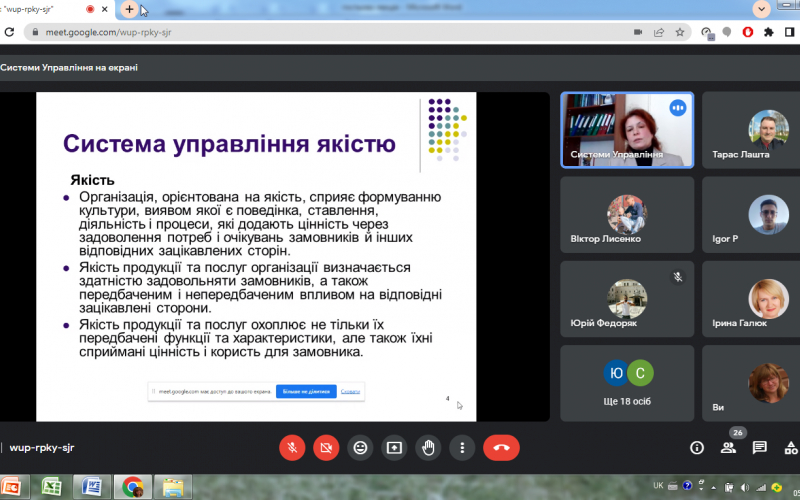
Task: Open the Extensions puzzle icon
Action: click(768, 32)
